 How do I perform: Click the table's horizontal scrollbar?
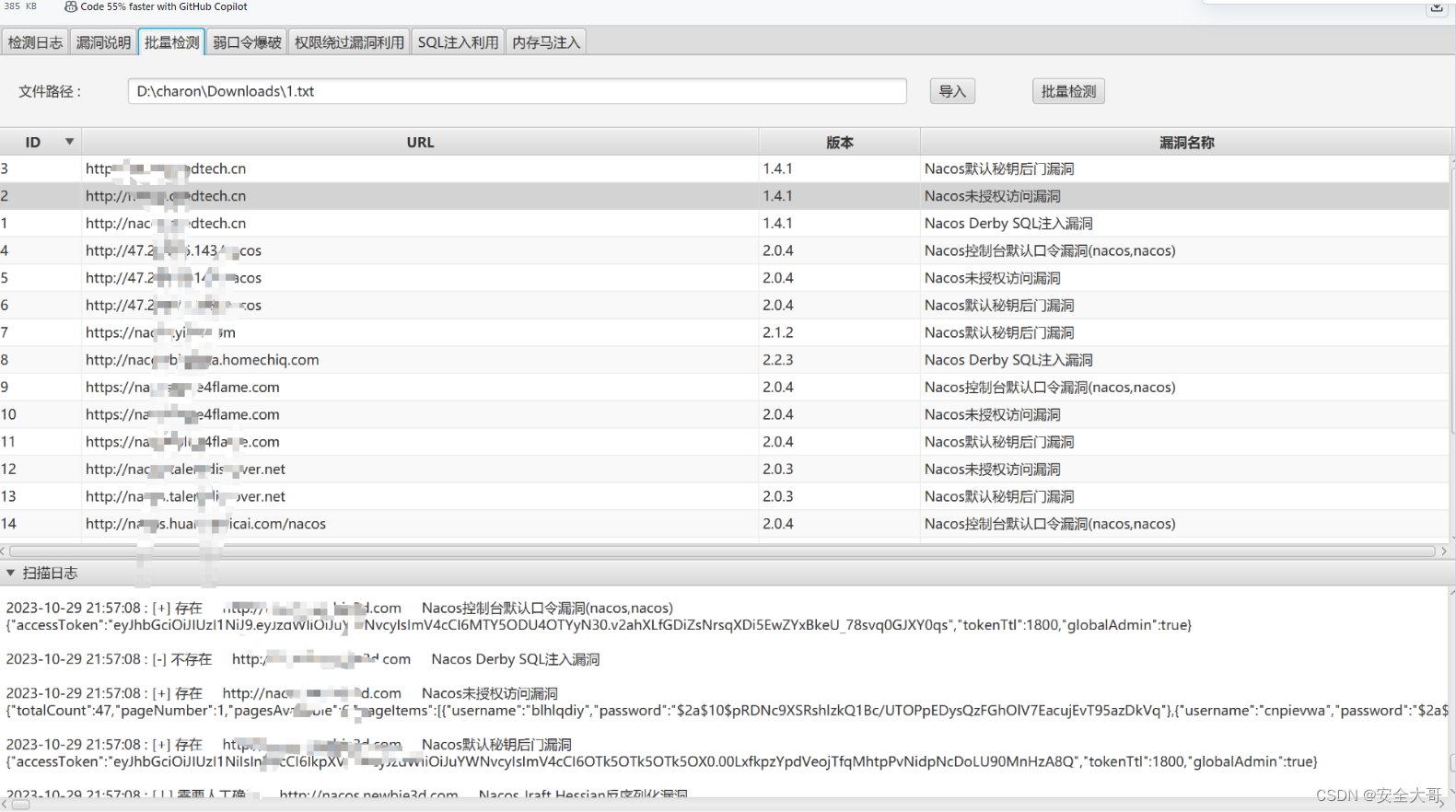point(722,551)
